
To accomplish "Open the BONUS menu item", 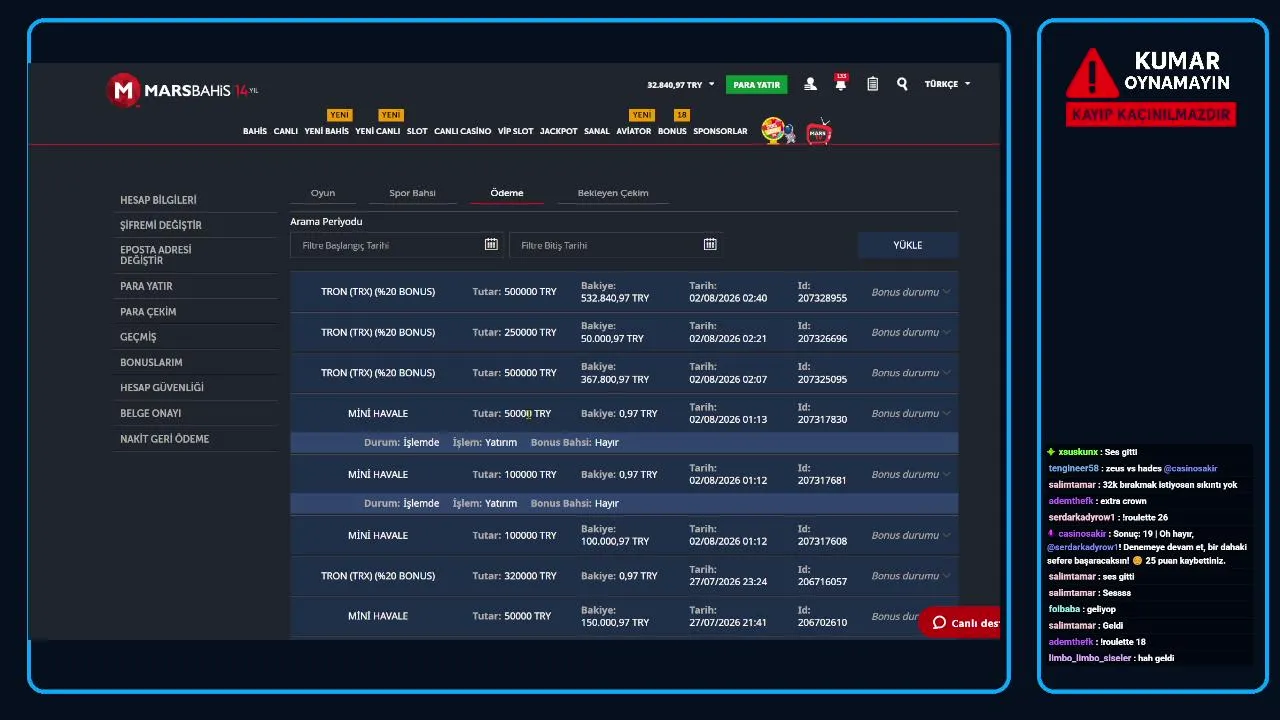I will tap(672, 131).
